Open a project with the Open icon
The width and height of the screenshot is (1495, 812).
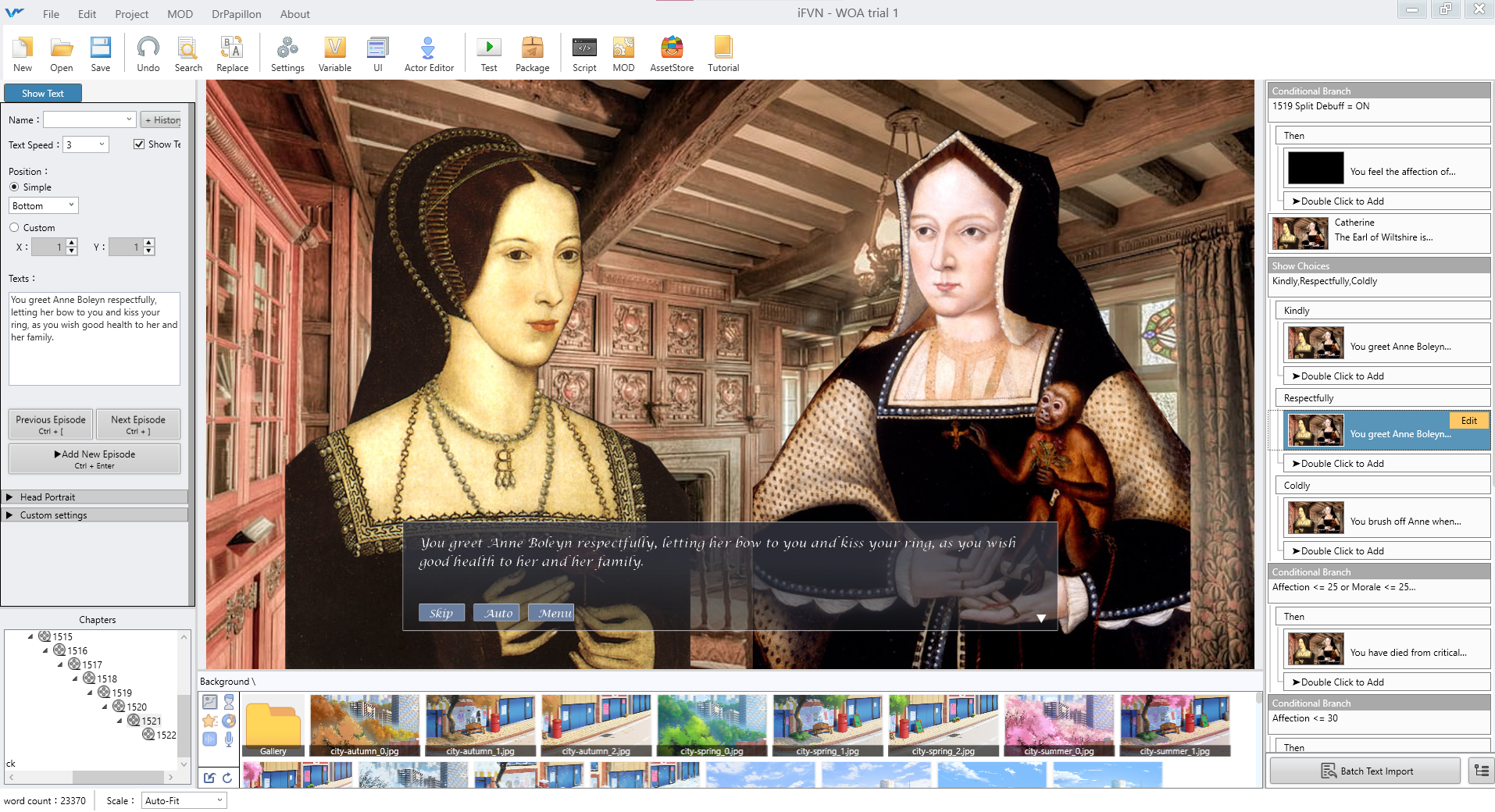[x=62, y=55]
